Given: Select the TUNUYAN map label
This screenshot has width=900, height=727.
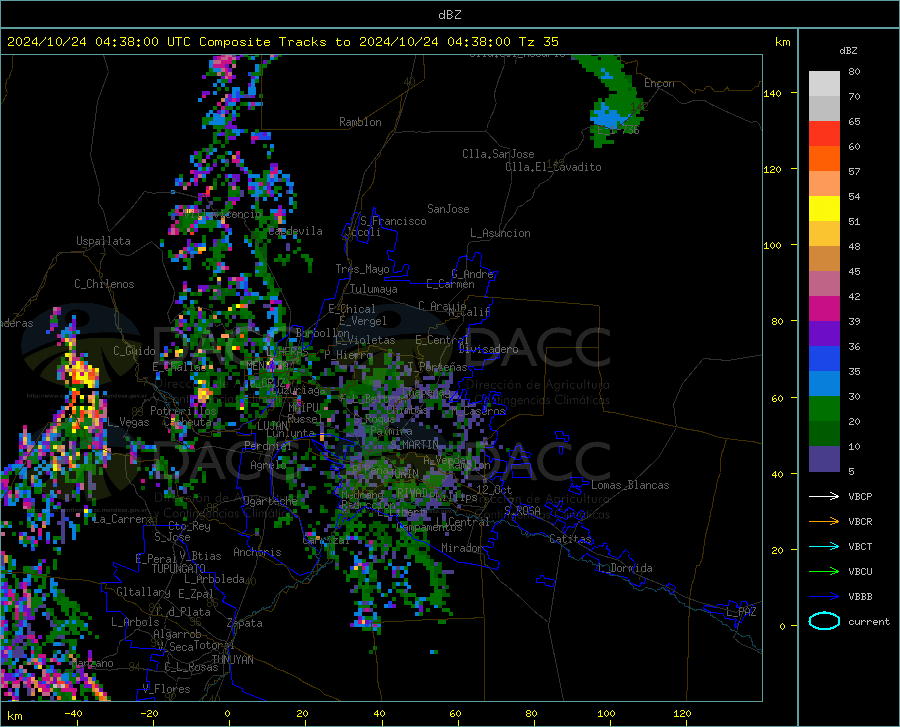Looking at the screenshot, I should tap(232, 660).
